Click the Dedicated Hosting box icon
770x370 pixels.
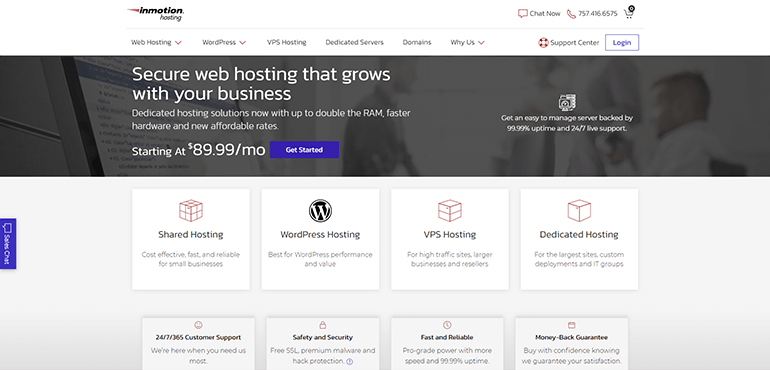[x=579, y=210]
